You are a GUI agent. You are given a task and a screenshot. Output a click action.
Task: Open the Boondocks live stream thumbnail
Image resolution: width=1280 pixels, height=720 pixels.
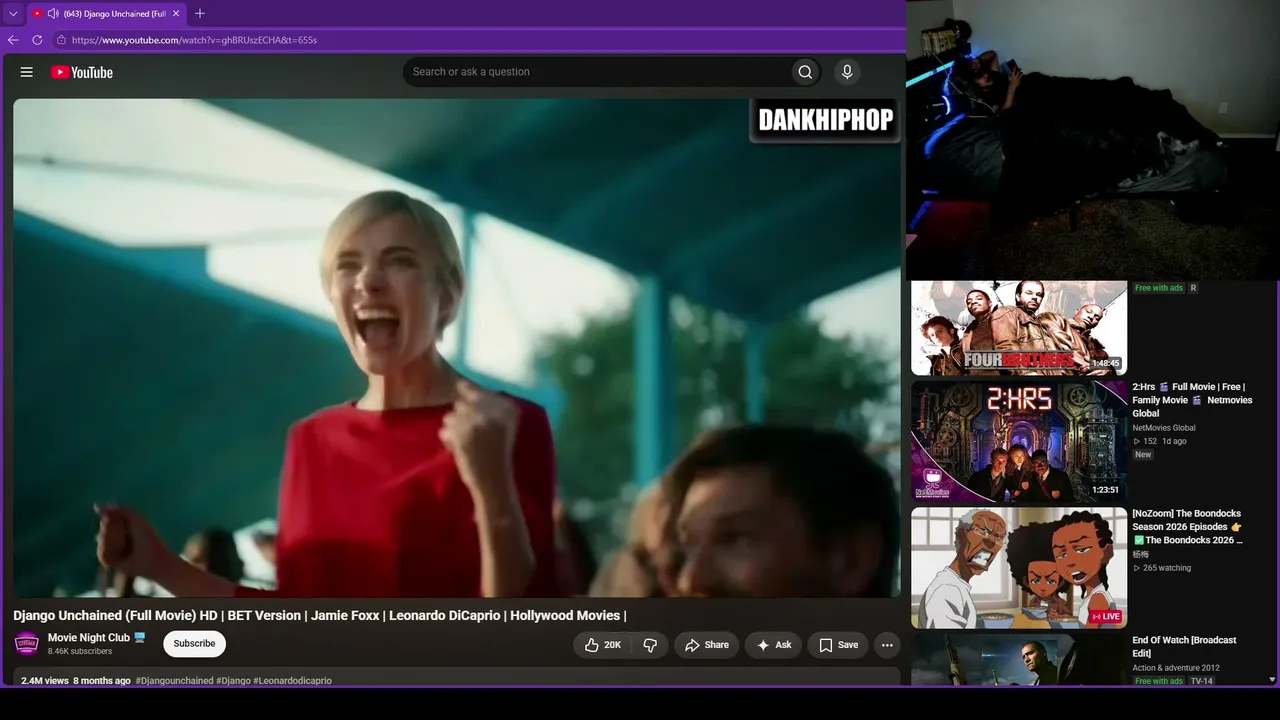point(1019,568)
